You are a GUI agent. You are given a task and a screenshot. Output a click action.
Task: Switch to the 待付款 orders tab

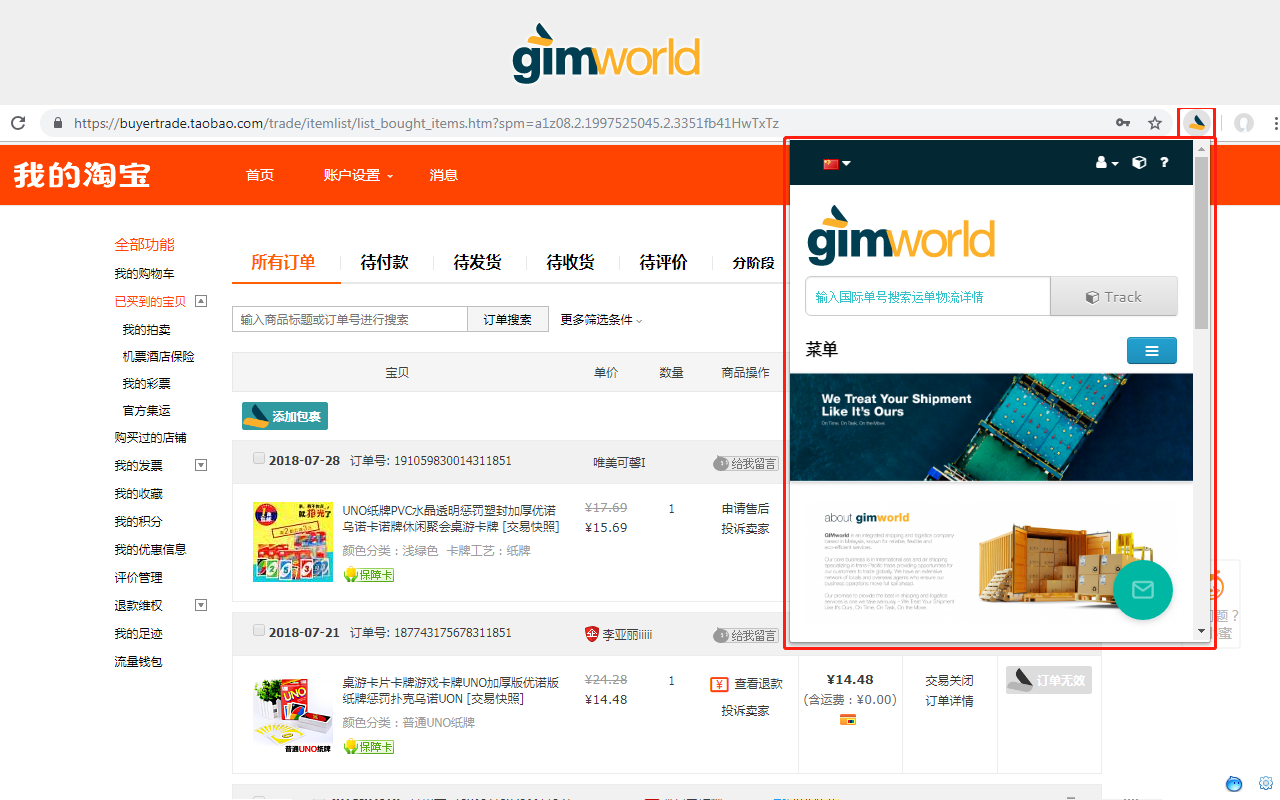pos(385,262)
